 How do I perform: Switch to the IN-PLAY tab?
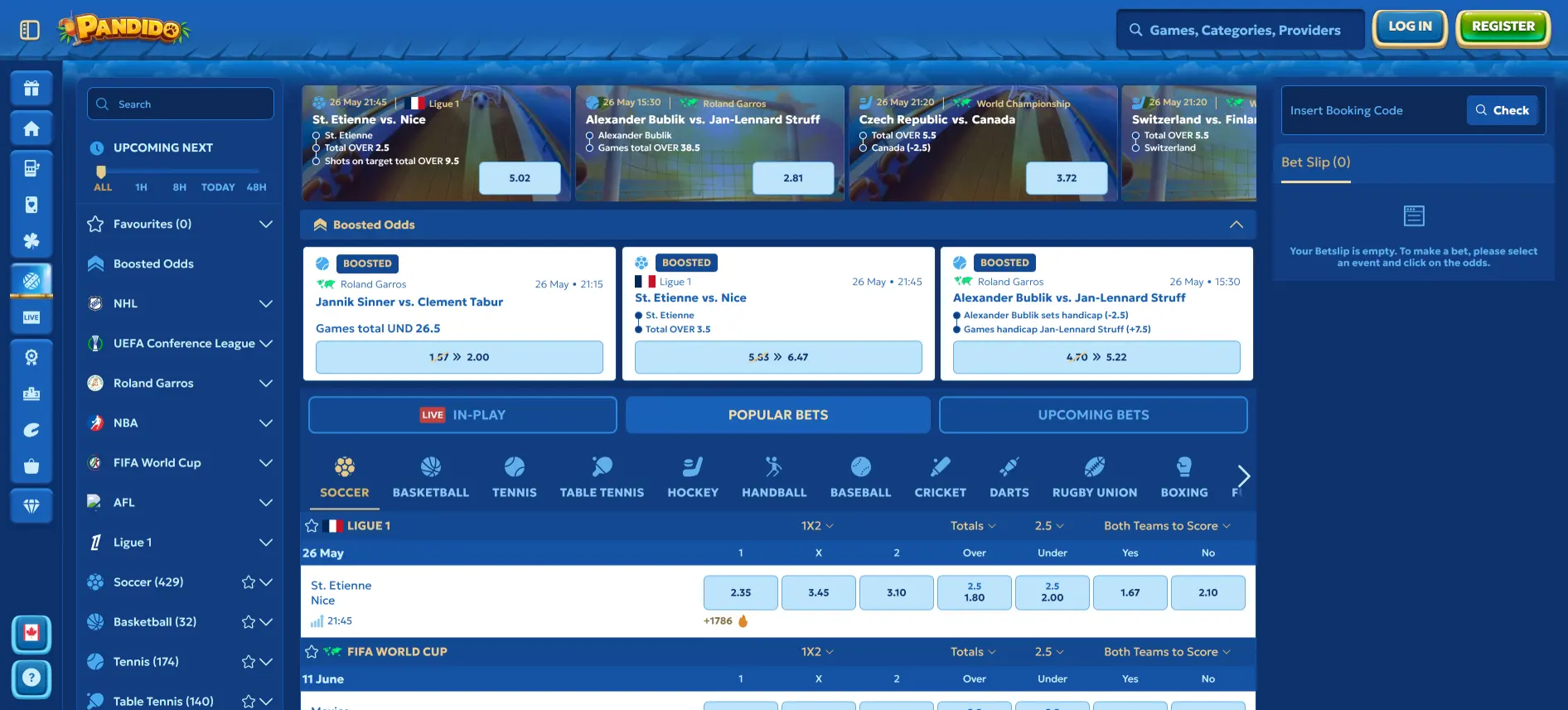click(x=462, y=414)
